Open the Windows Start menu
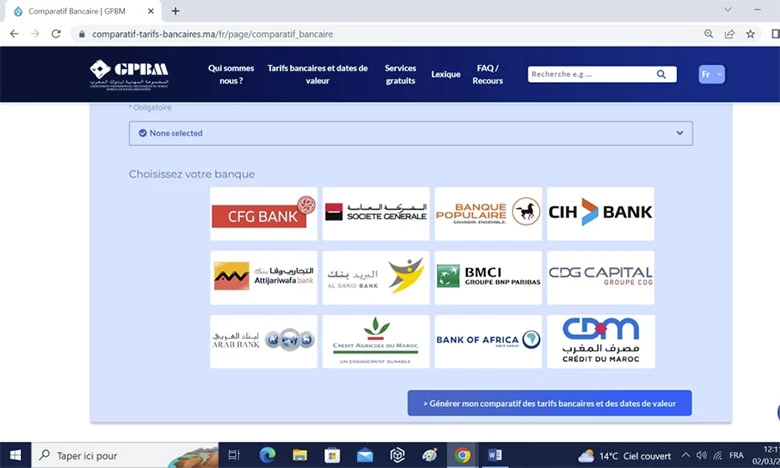This screenshot has width=780, height=468. (x=15, y=455)
